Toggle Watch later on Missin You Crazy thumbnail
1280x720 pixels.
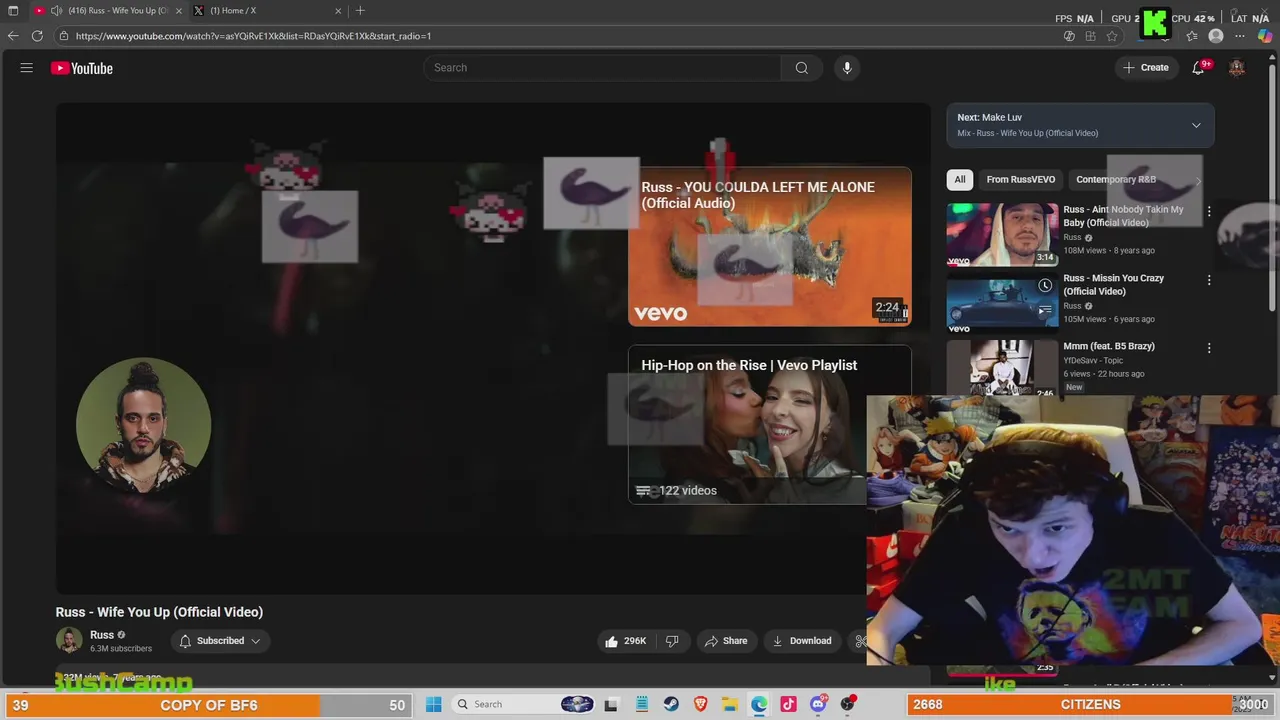click(1045, 285)
